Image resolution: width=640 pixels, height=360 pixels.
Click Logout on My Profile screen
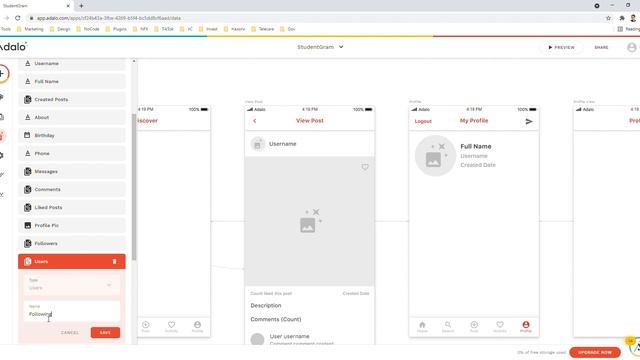click(x=423, y=121)
